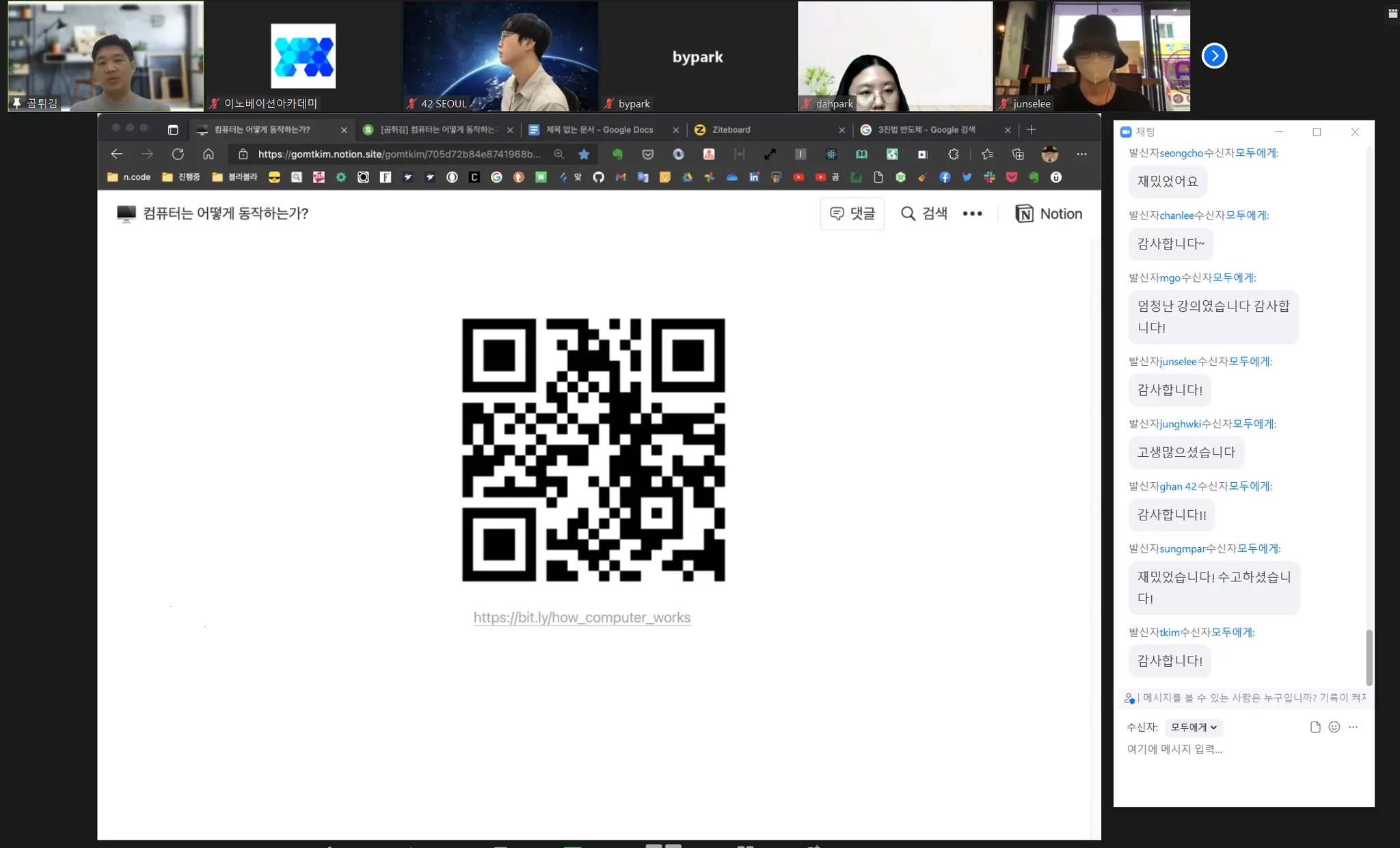Open the Gmail bookmark icon
Image resolution: width=1400 pixels, height=848 pixels.
pyautogui.click(x=621, y=177)
